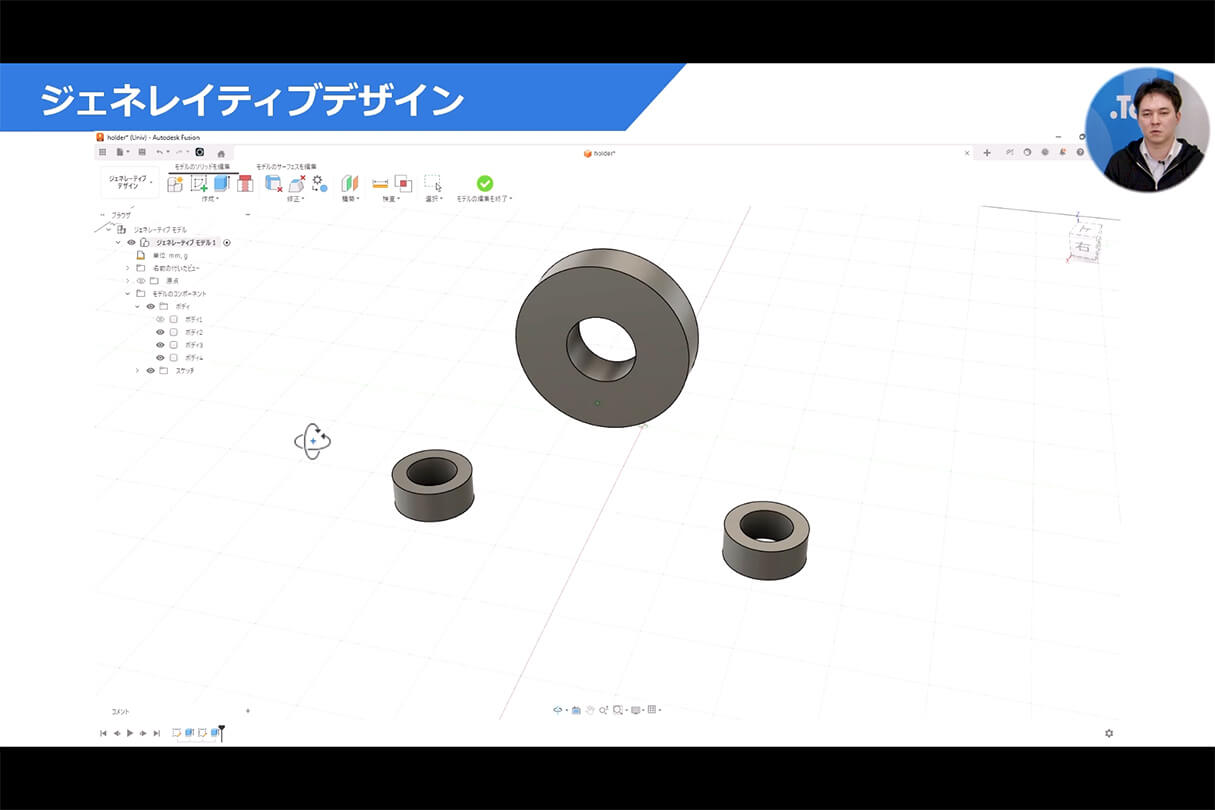Click the redo arrow icon

pyautogui.click(x=179, y=152)
